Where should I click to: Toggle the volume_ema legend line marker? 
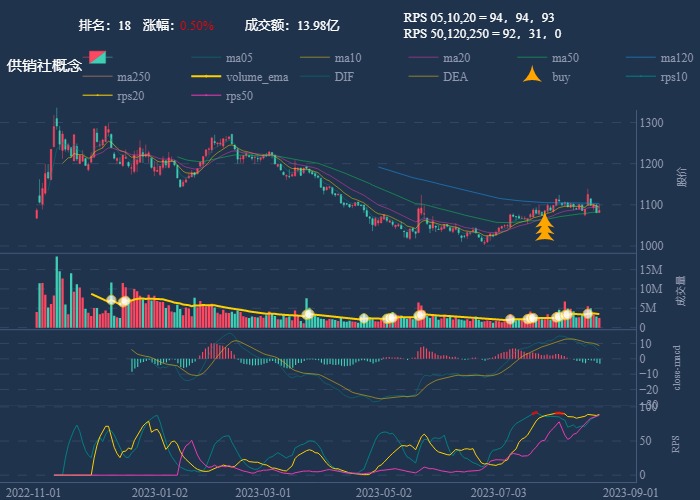click(206, 77)
